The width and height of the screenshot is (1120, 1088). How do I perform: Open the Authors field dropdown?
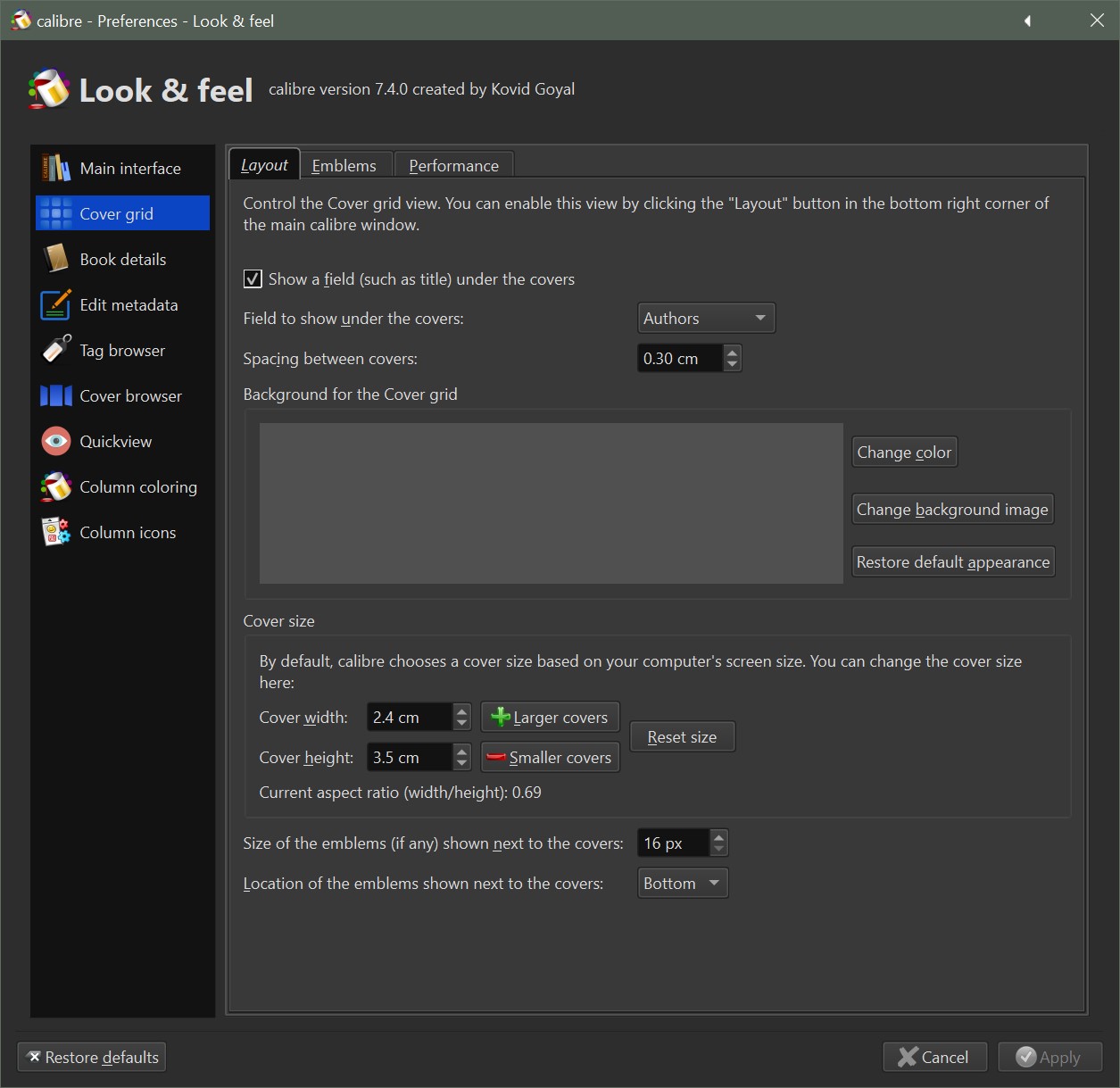tap(706, 318)
